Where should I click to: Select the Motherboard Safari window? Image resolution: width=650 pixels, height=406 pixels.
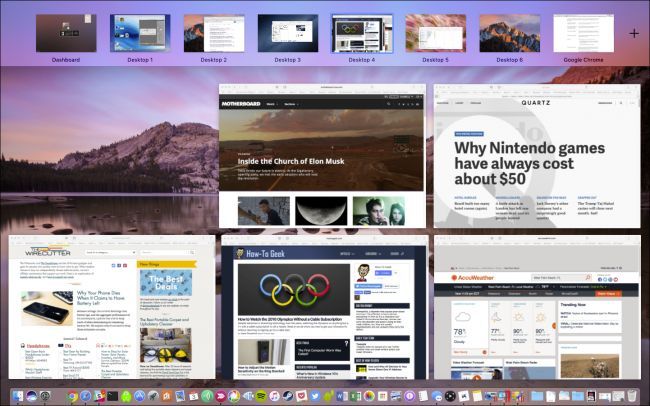(x=322, y=156)
